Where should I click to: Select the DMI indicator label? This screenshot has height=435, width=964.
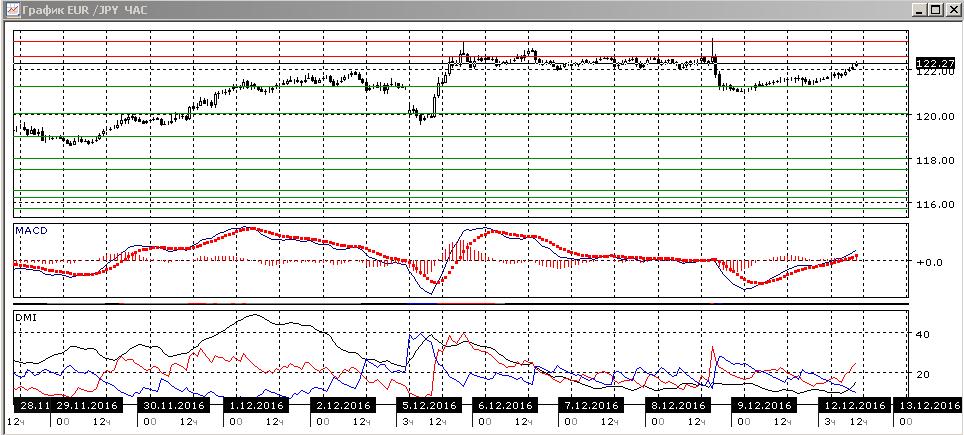(25, 317)
